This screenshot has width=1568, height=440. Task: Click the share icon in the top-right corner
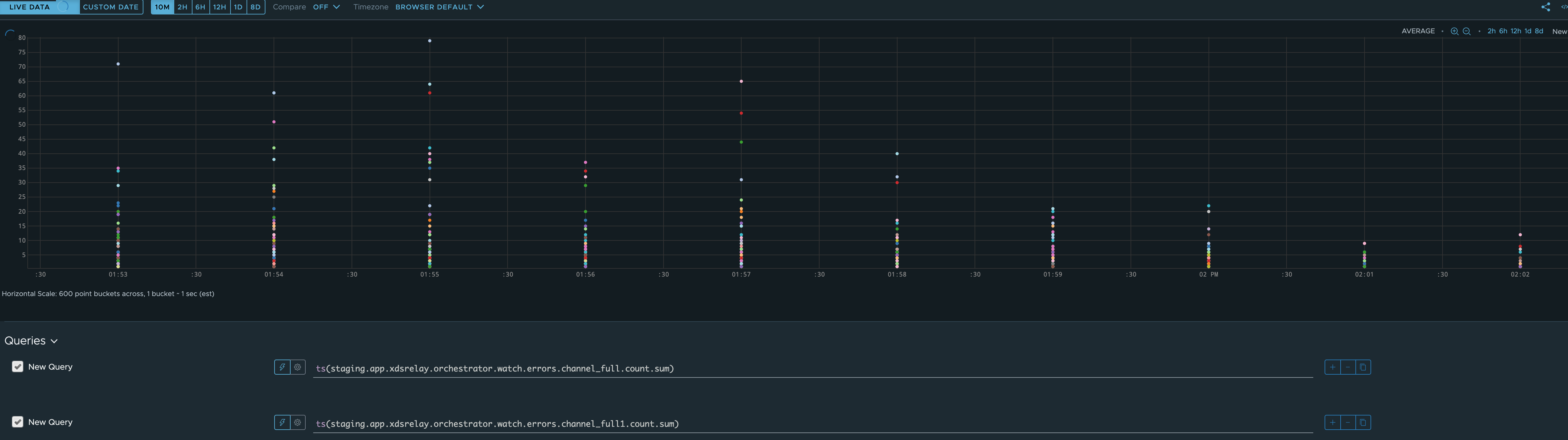pyautogui.click(x=1545, y=7)
